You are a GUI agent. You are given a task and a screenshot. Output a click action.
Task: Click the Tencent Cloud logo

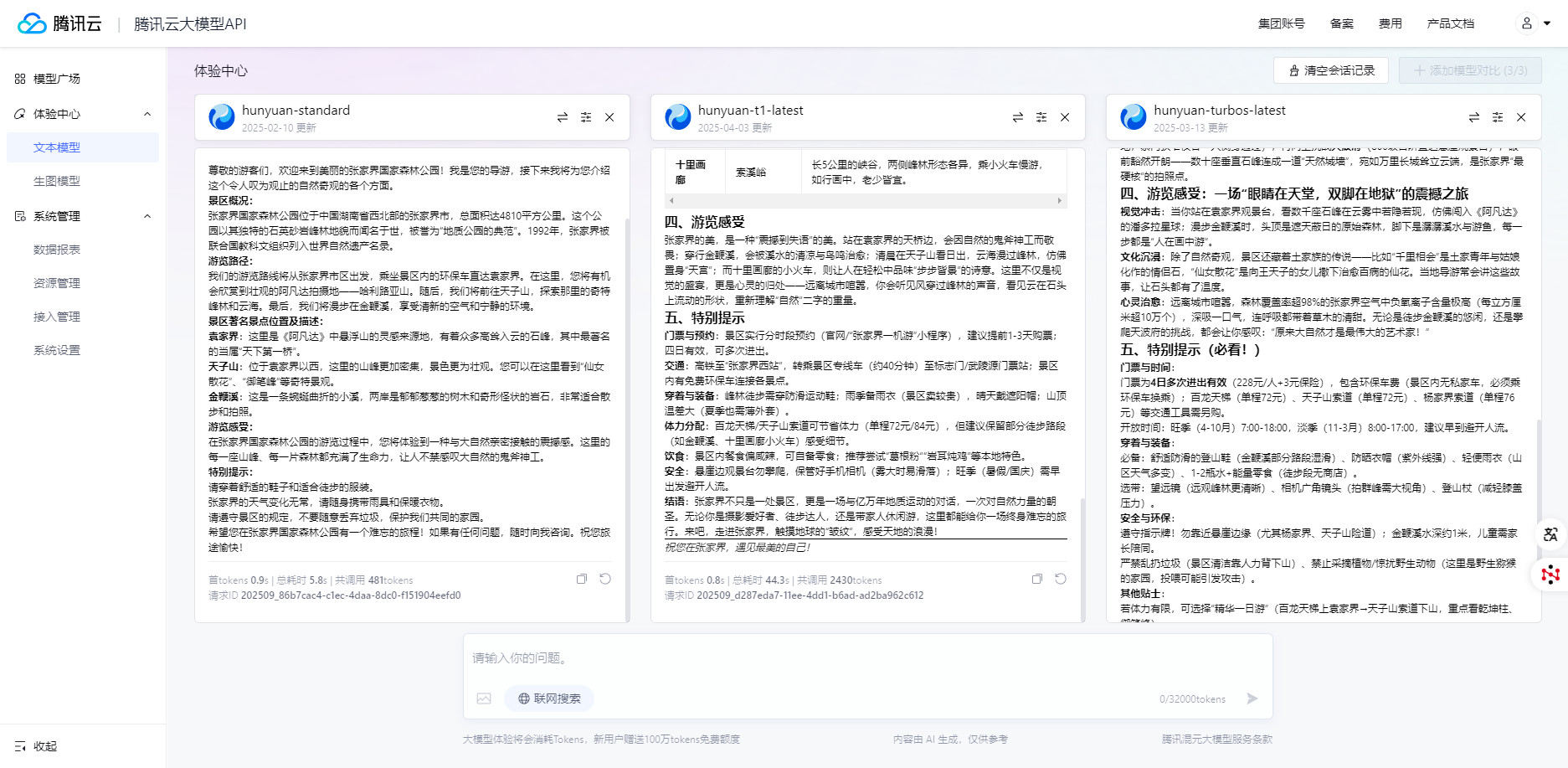[x=59, y=23]
